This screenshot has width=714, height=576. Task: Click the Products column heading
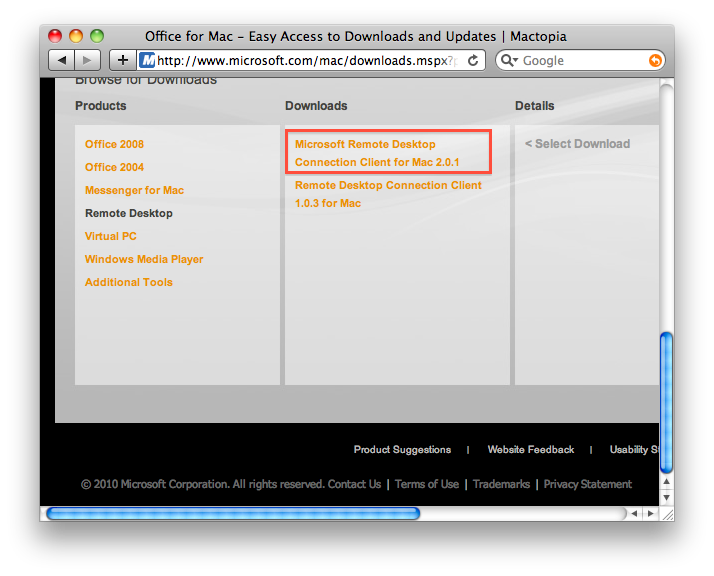(x=101, y=106)
